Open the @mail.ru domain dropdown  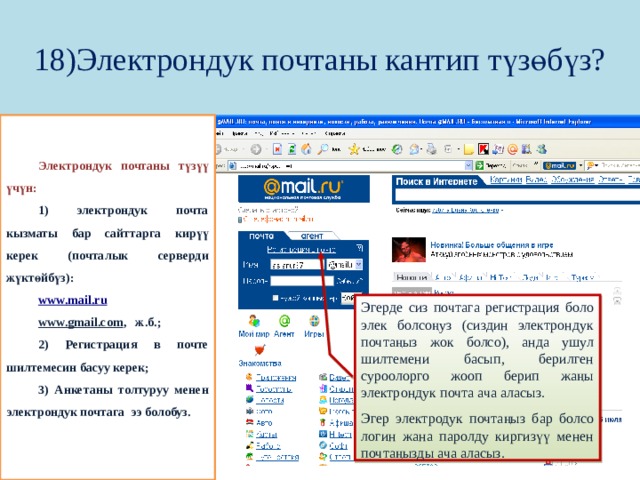(x=345, y=265)
